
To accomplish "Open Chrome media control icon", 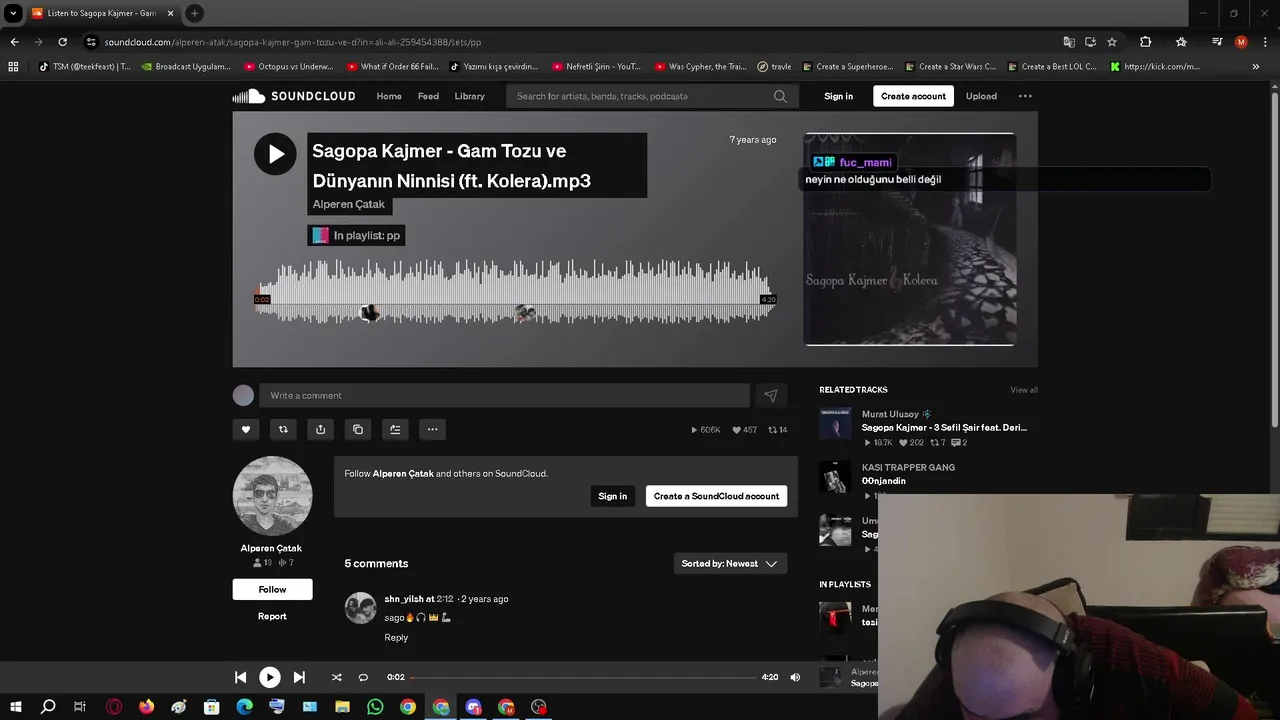I will click(1217, 42).
